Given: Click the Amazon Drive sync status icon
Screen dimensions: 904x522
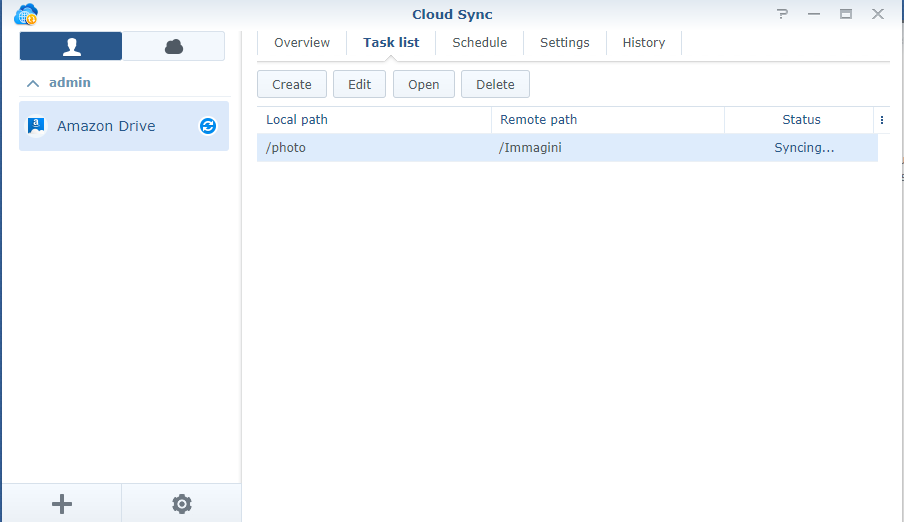Looking at the screenshot, I should [x=208, y=126].
